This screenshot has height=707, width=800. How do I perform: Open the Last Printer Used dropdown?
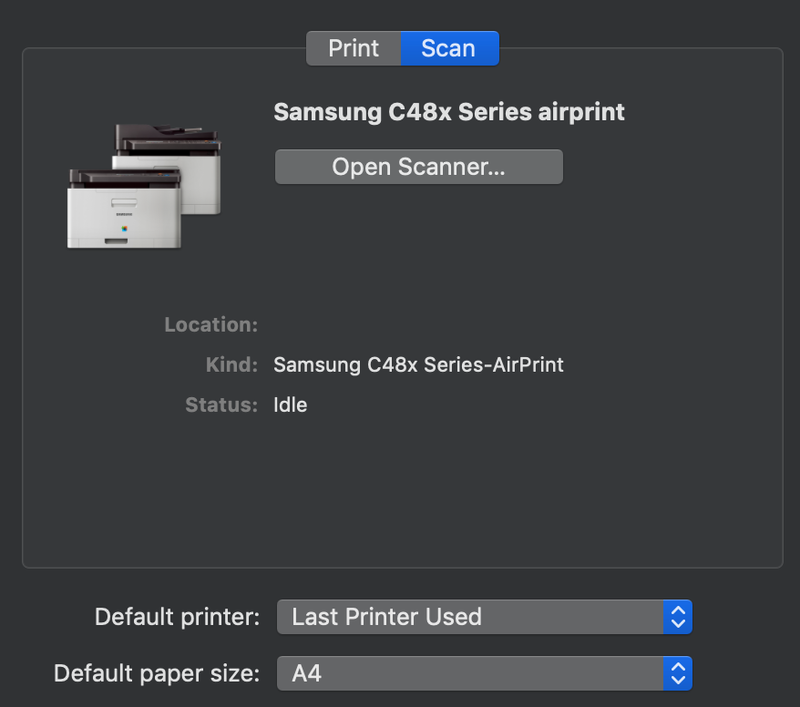[470, 617]
